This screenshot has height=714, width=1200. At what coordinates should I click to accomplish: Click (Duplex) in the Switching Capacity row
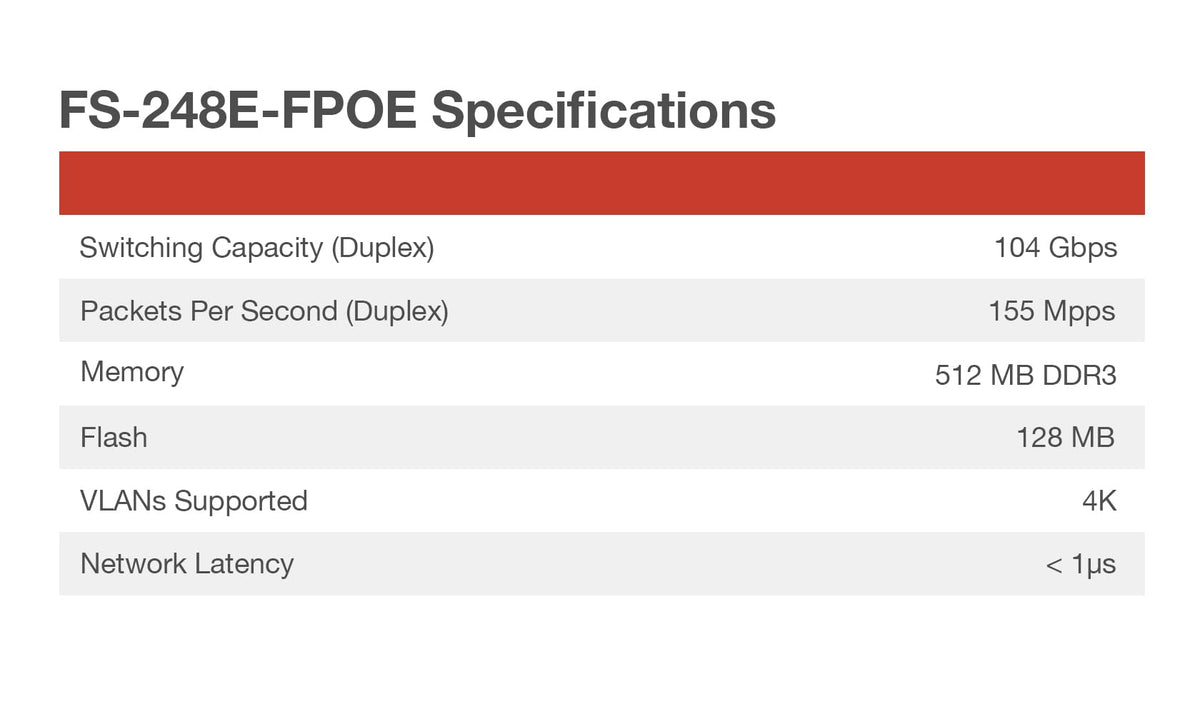click(383, 248)
